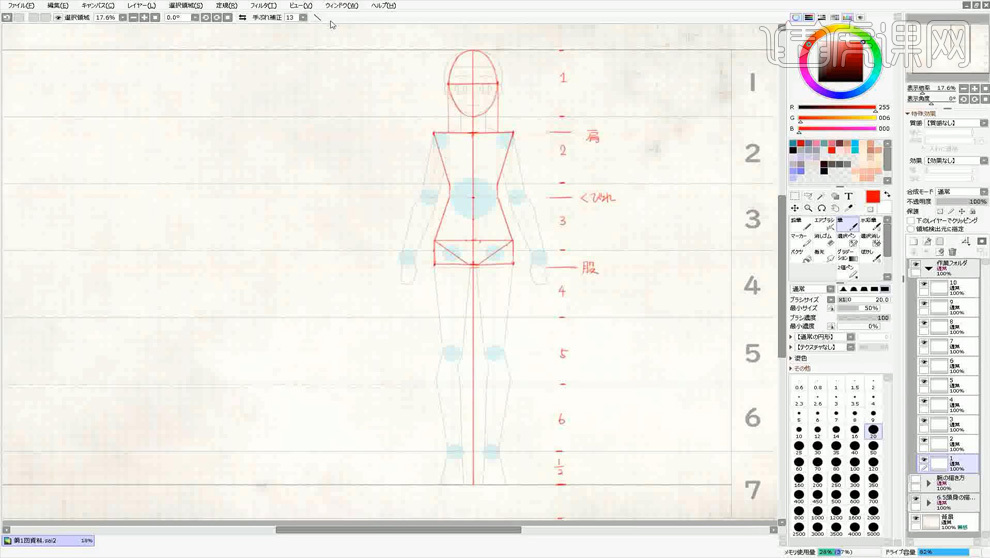The image size is (990, 558).
Task: Open the rotation angle 0.0° dropdown
Action: 195,18
